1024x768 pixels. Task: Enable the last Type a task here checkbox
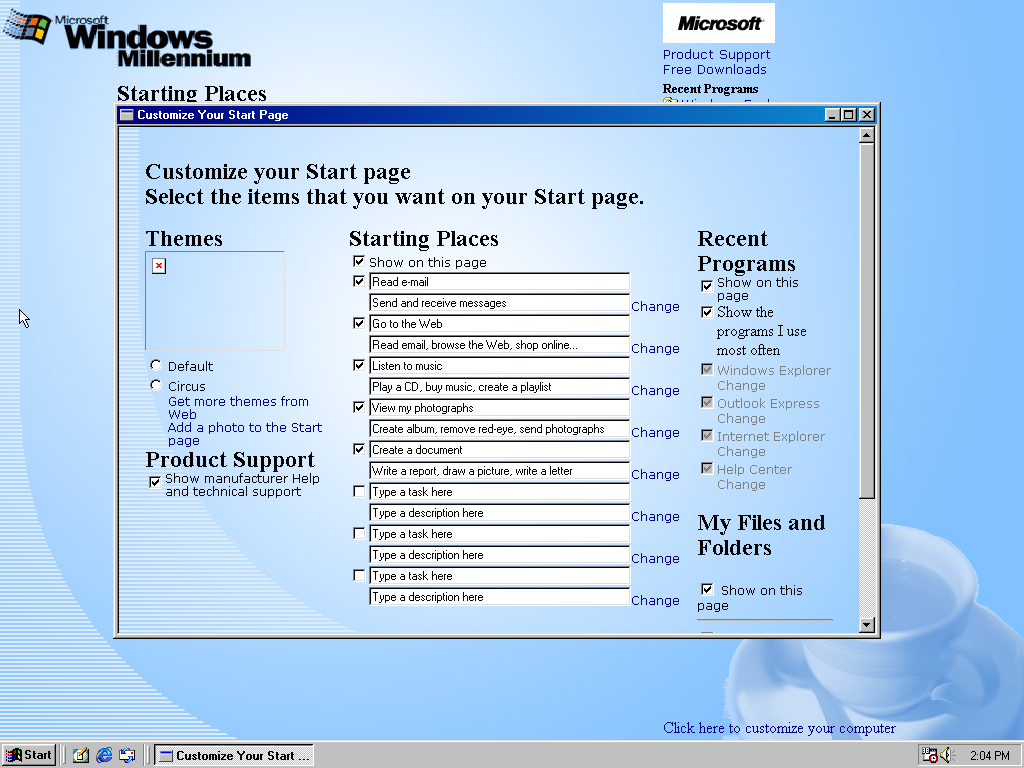[x=359, y=575]
